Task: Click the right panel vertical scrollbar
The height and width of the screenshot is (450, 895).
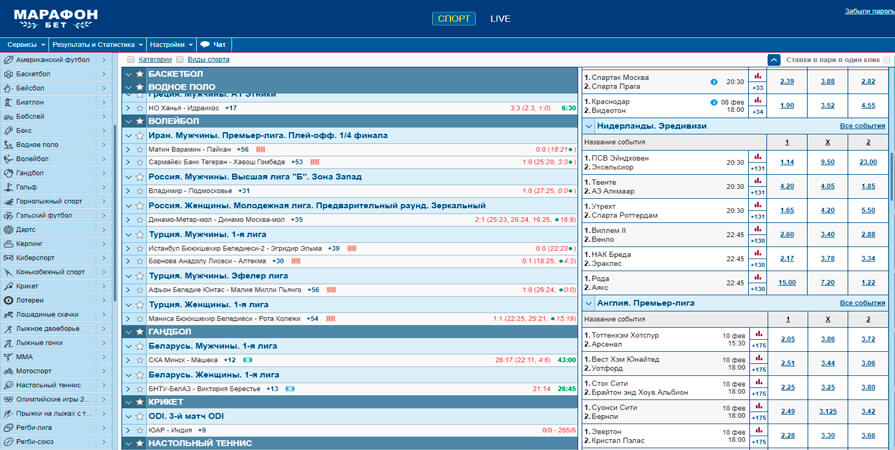Action: point(891,175)
